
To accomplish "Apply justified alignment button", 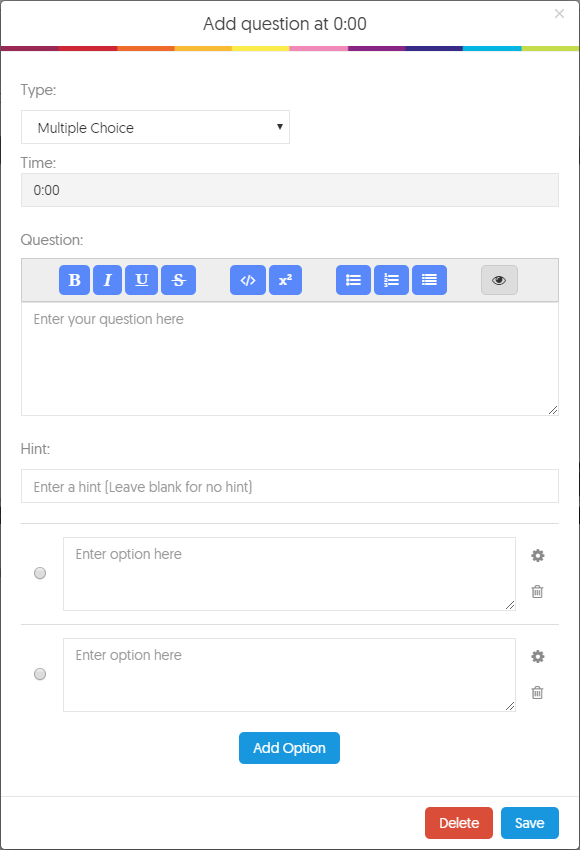I will pos(429,280).
